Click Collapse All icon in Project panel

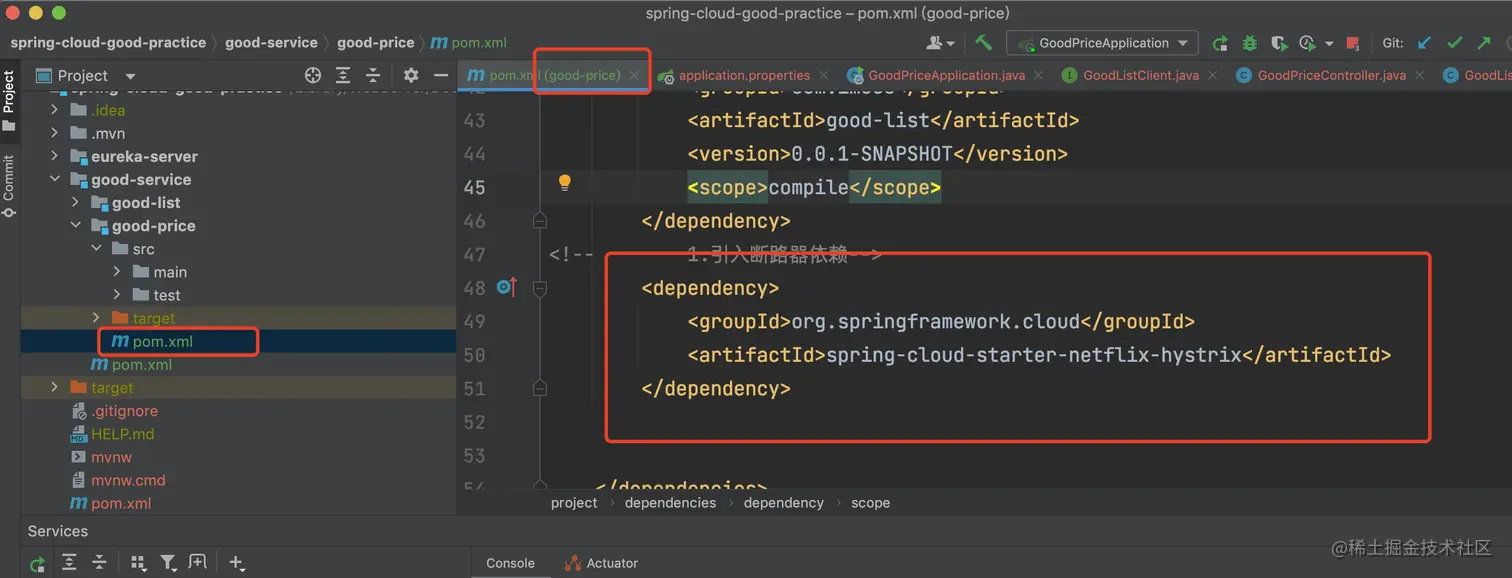point(373,75)
